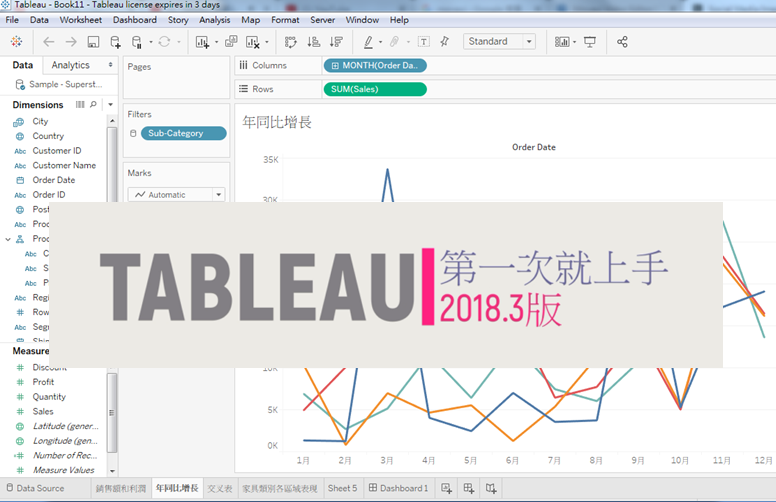Collapse the Product hierarchy expander
Viewport: 776px width, 502px height.
point(8,239)
